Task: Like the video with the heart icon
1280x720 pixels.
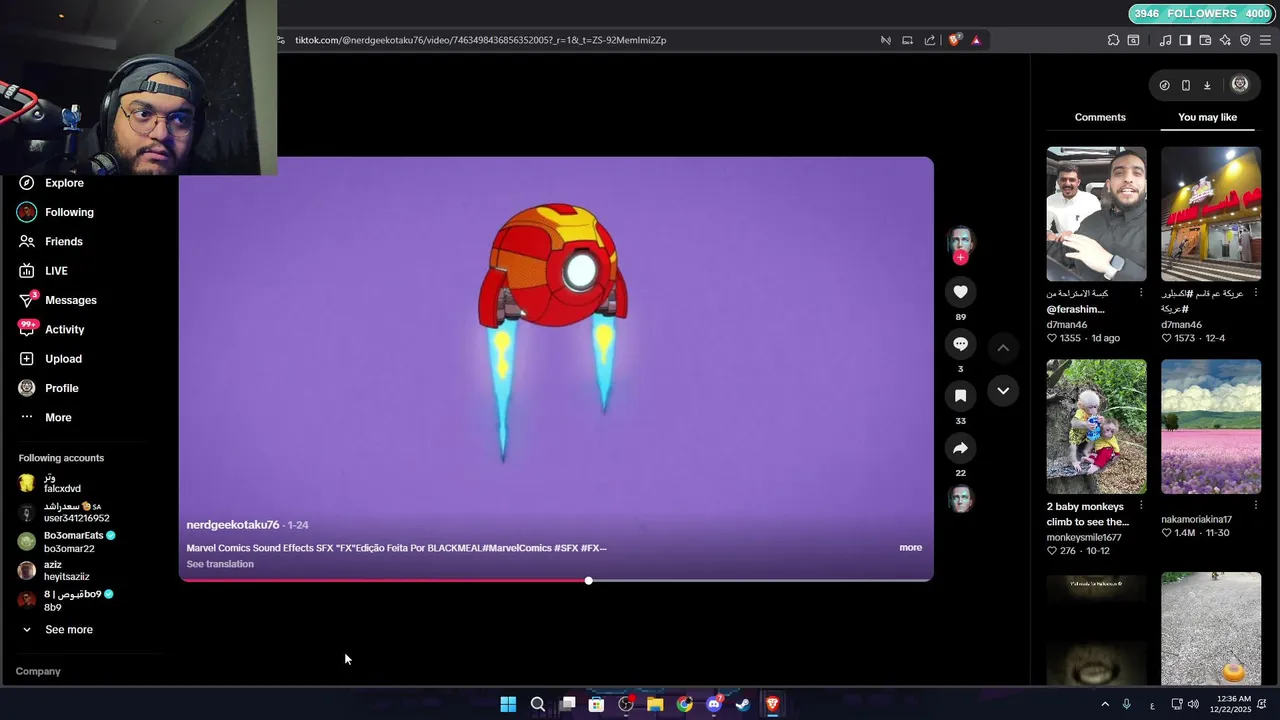Action: [960, 291]
